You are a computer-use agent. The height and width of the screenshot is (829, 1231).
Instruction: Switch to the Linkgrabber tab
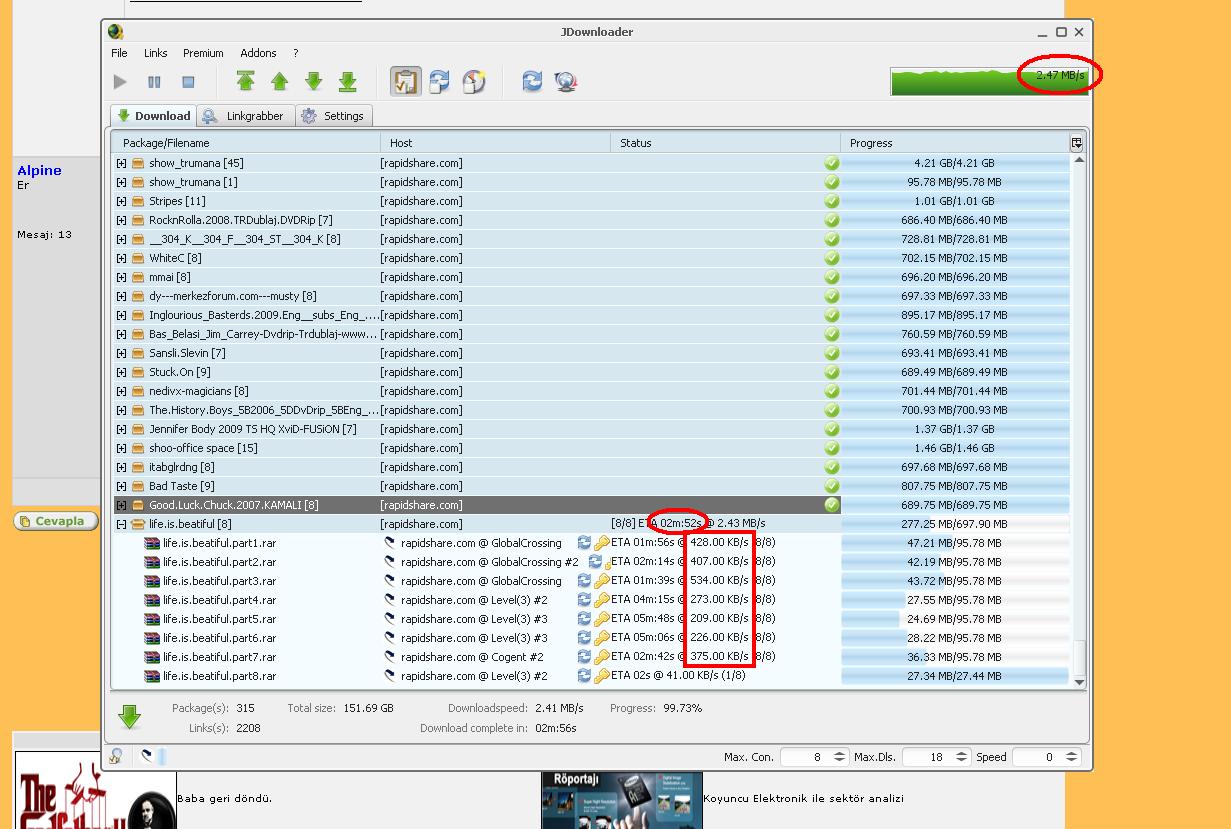point(245,116)
